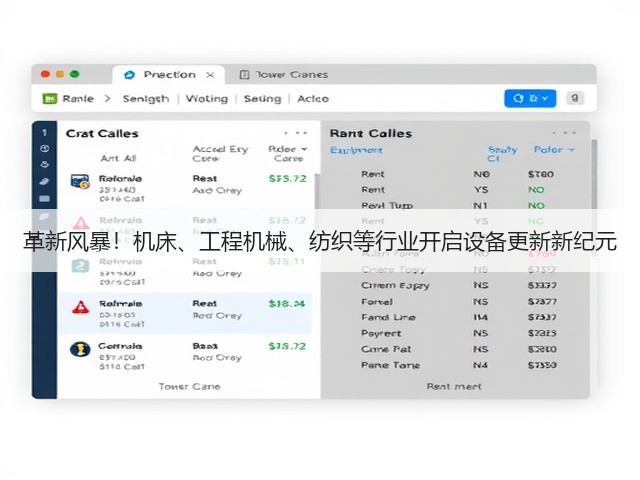
Task: Open the Rdee Carne column dropdown
Action: pyautogui.click(x=288, y=153)
